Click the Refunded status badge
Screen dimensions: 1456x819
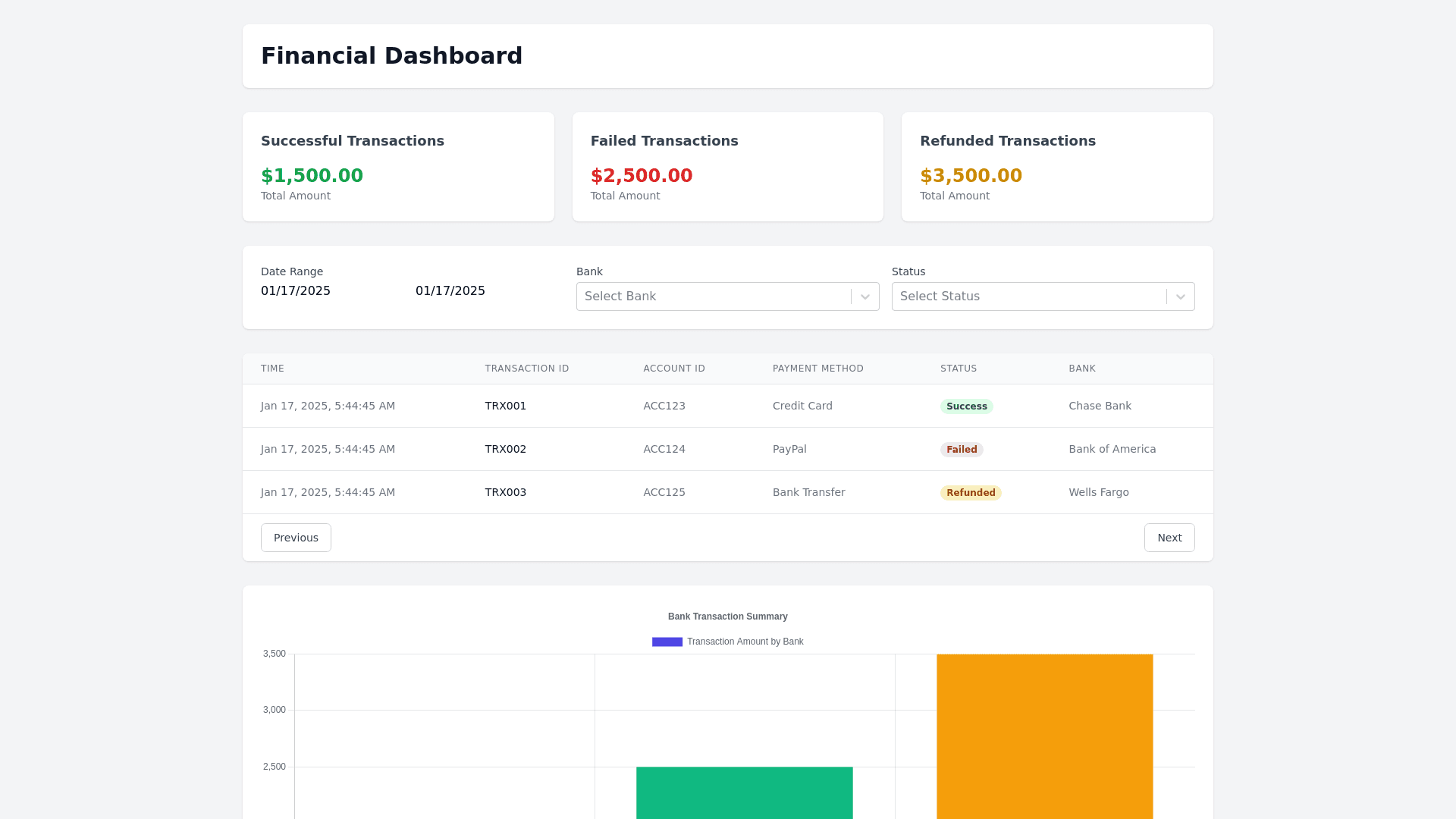(970, 493)
